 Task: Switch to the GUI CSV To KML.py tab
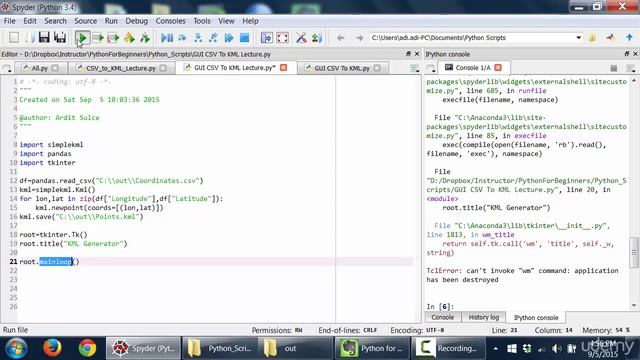point(342,68)
